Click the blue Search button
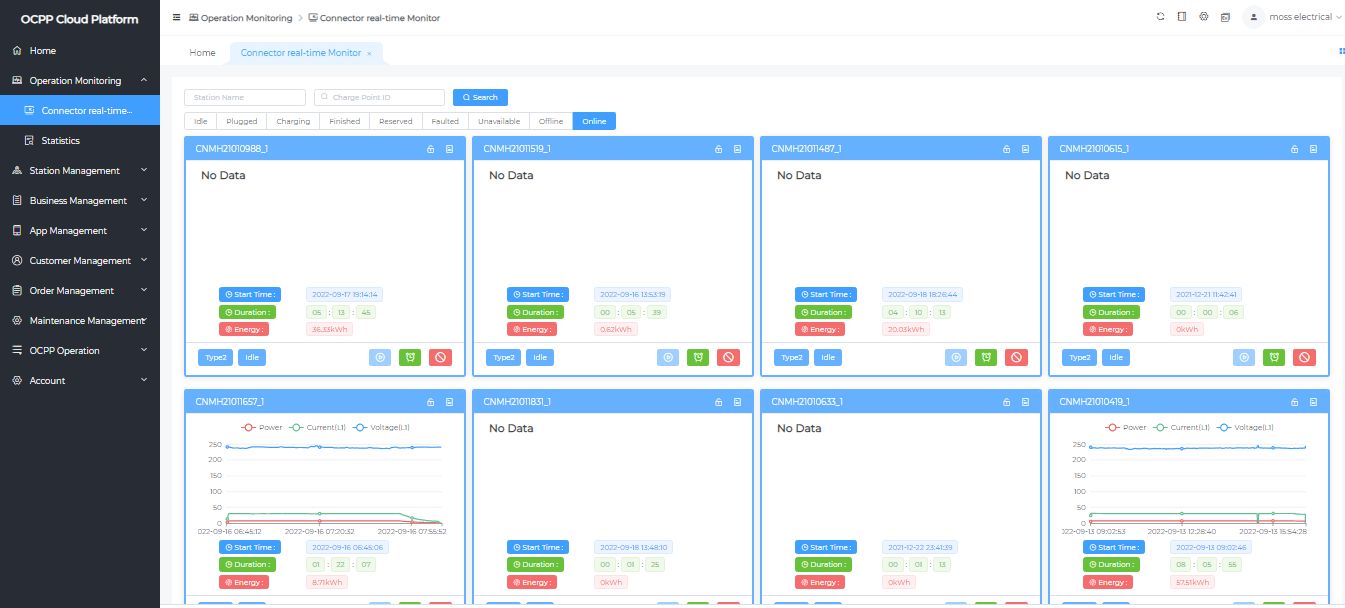Viewport: 1345px width, 608px height. (x=480, y=97)
